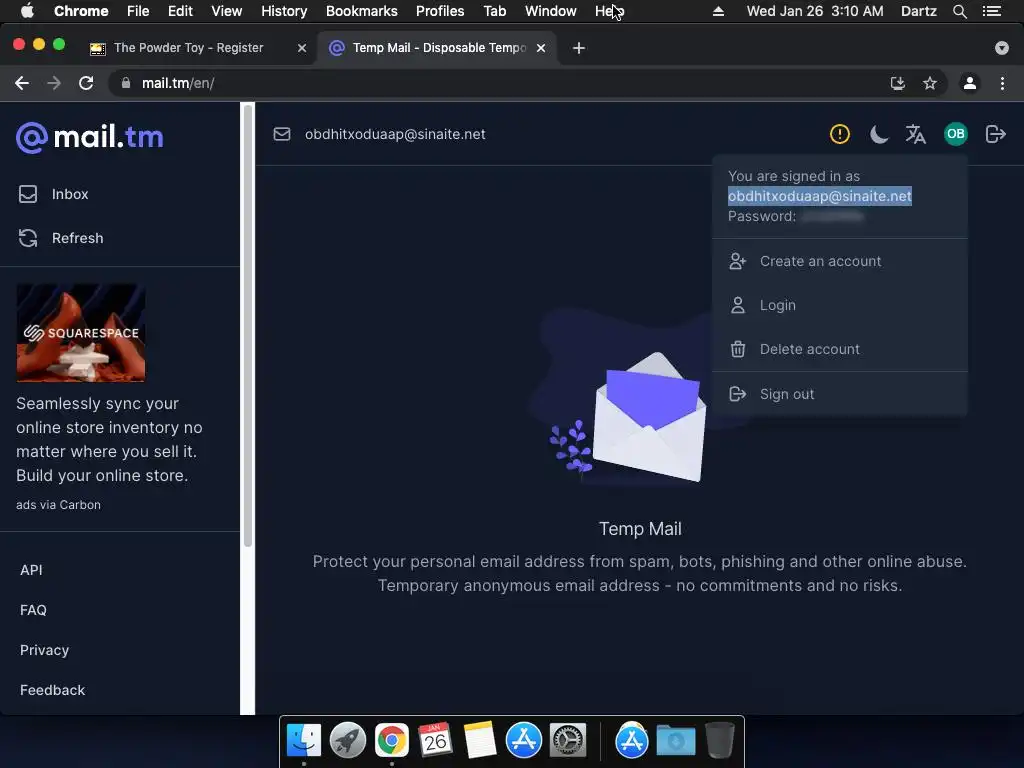Click the lock site info icon
The width and height of the screenshot is (1024, 768).
pos(126,83)
